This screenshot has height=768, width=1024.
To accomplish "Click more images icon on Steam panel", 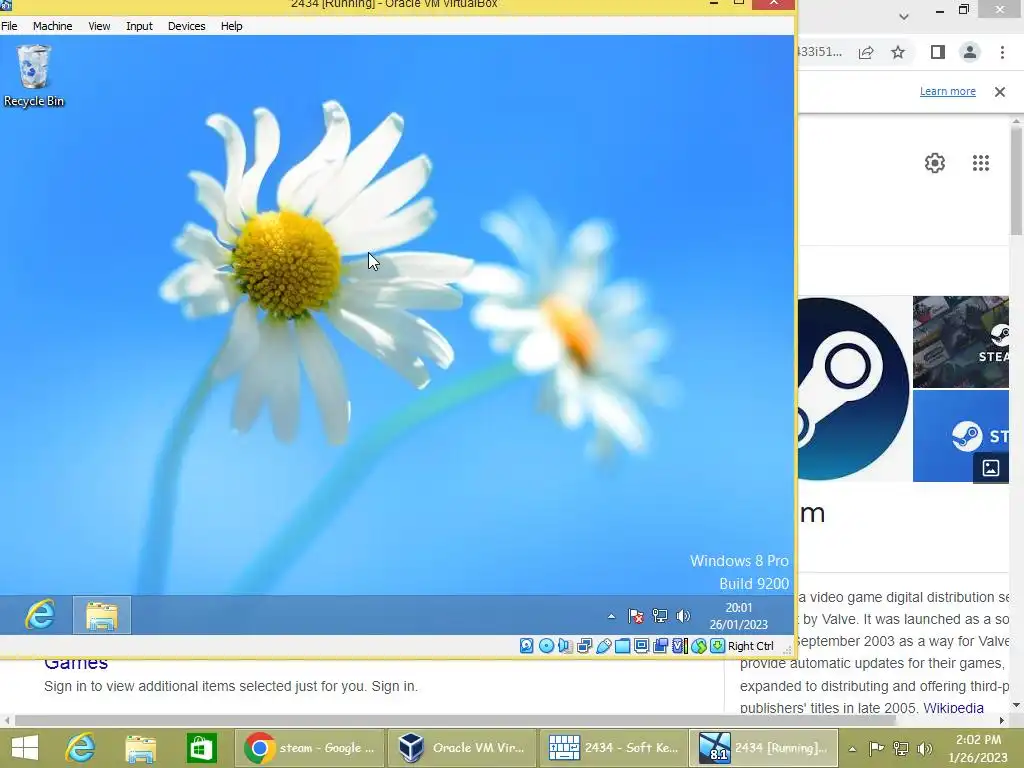I will pyautogui.click(x=991, y=468).
